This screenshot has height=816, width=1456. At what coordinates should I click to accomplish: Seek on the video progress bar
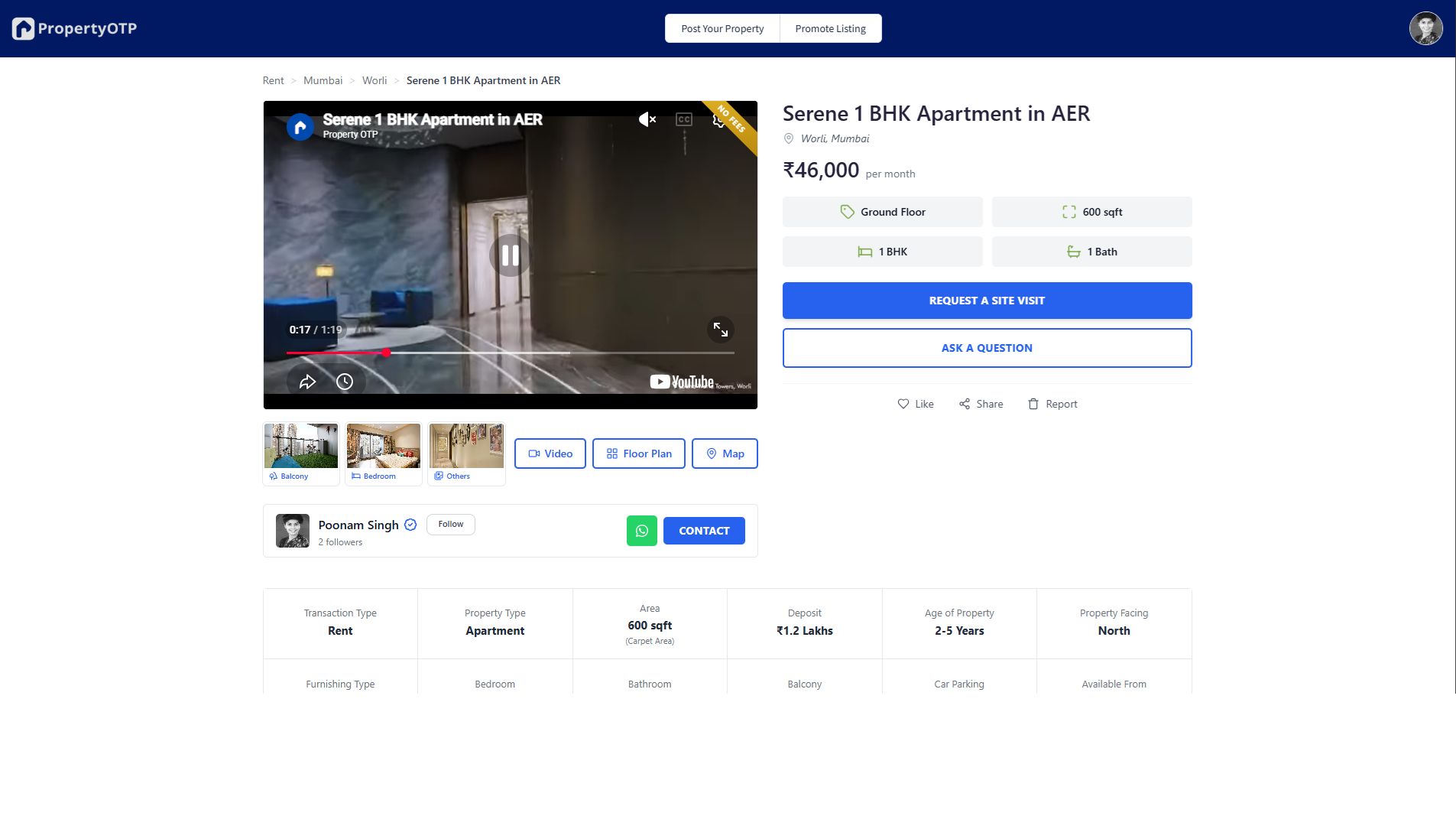(510, 353)
